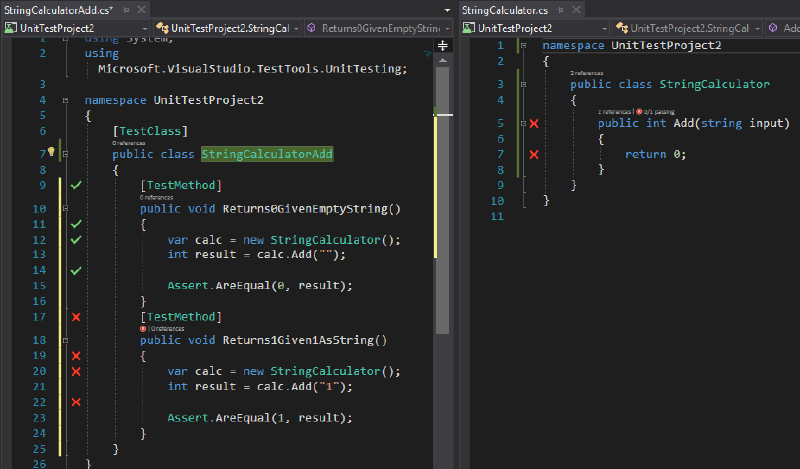Click the Assert.AreEqual(1, result) statement
Screen dimensions: 800x469
(x=260, y=418)
